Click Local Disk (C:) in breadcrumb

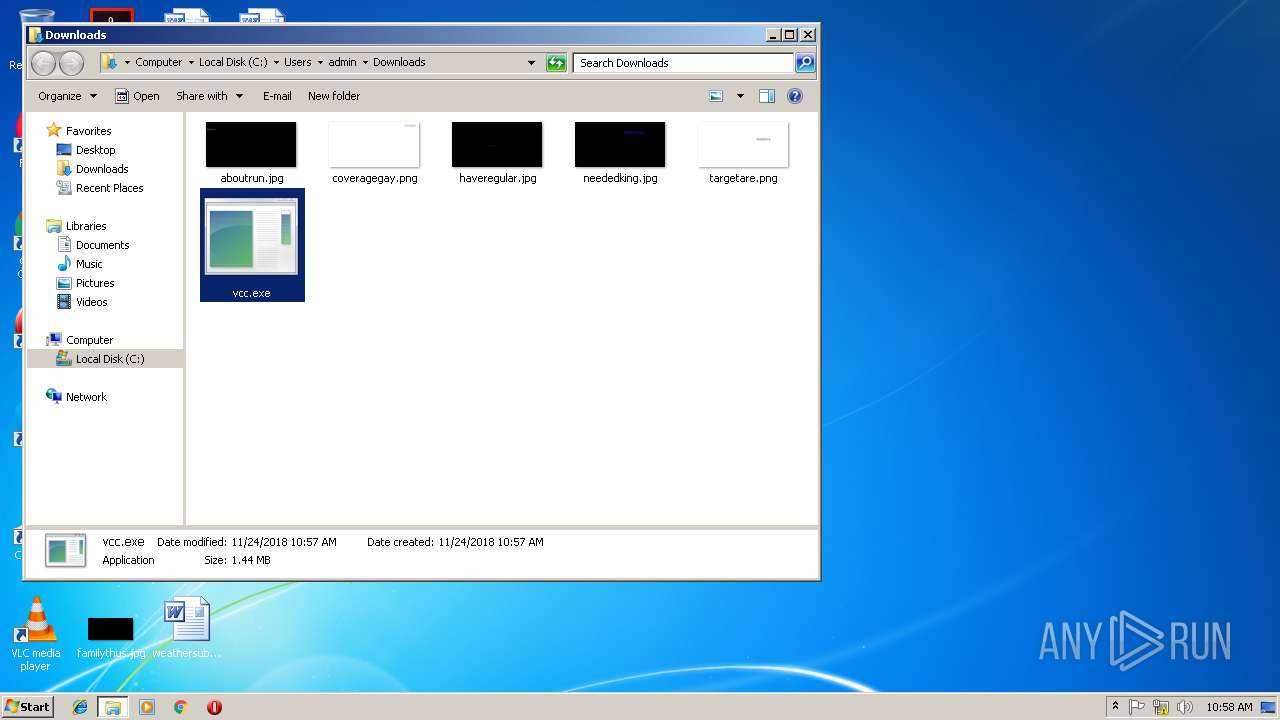tap(233, 62)
